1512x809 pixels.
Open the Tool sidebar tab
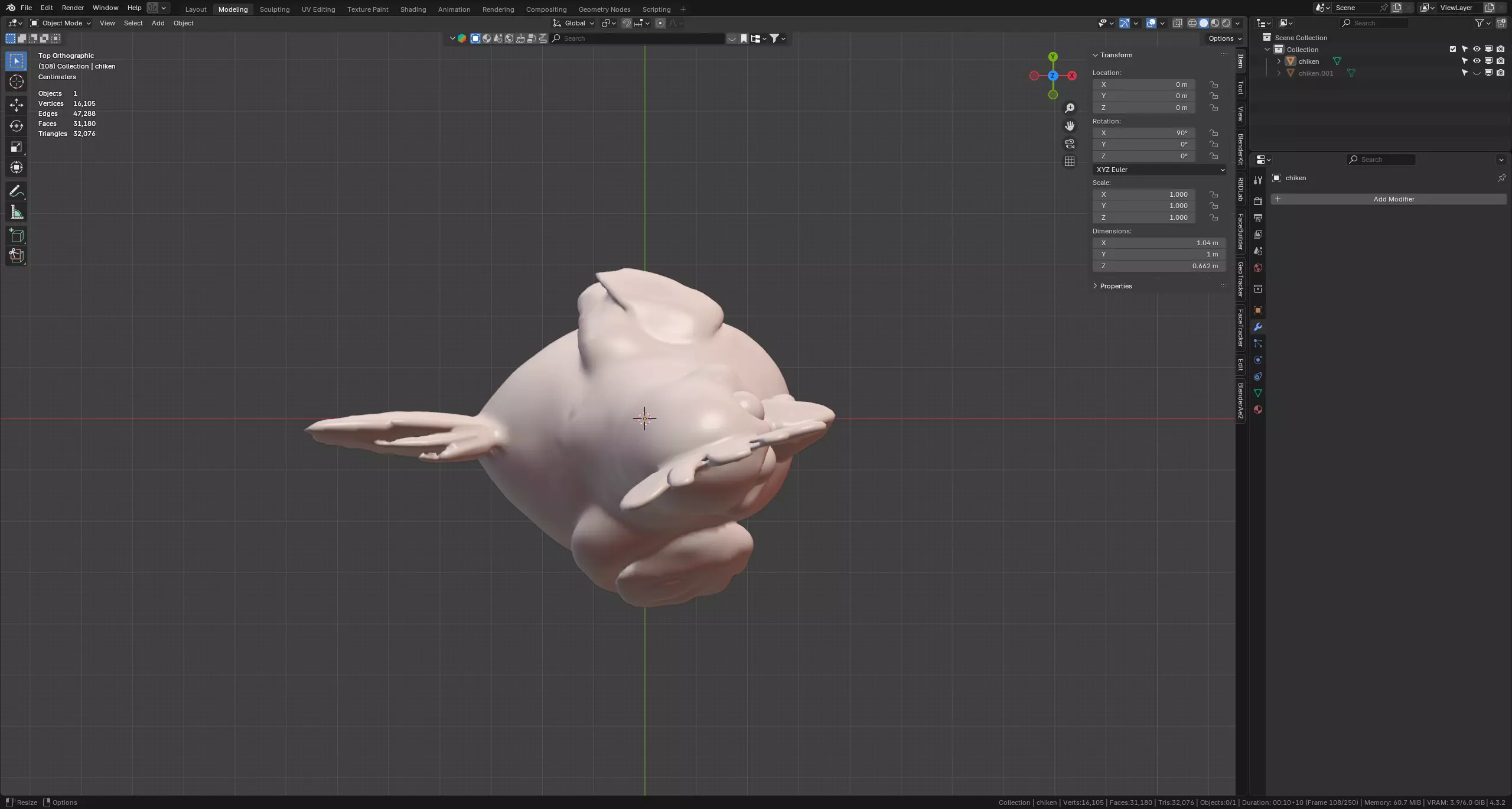(1241, 88)
